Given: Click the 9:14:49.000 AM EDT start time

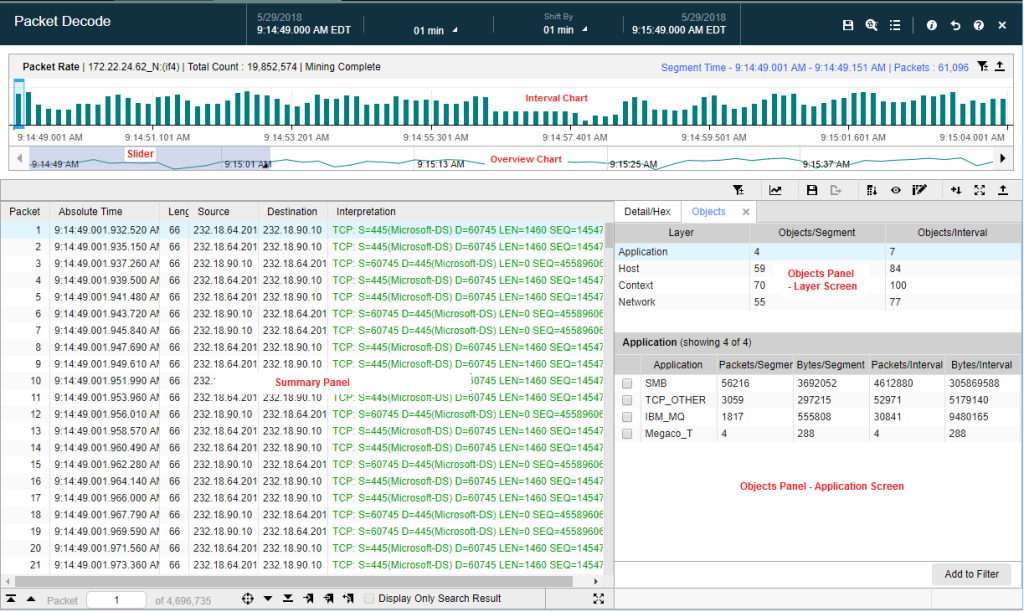Looking at the screenshot, I should coord(304,30).
